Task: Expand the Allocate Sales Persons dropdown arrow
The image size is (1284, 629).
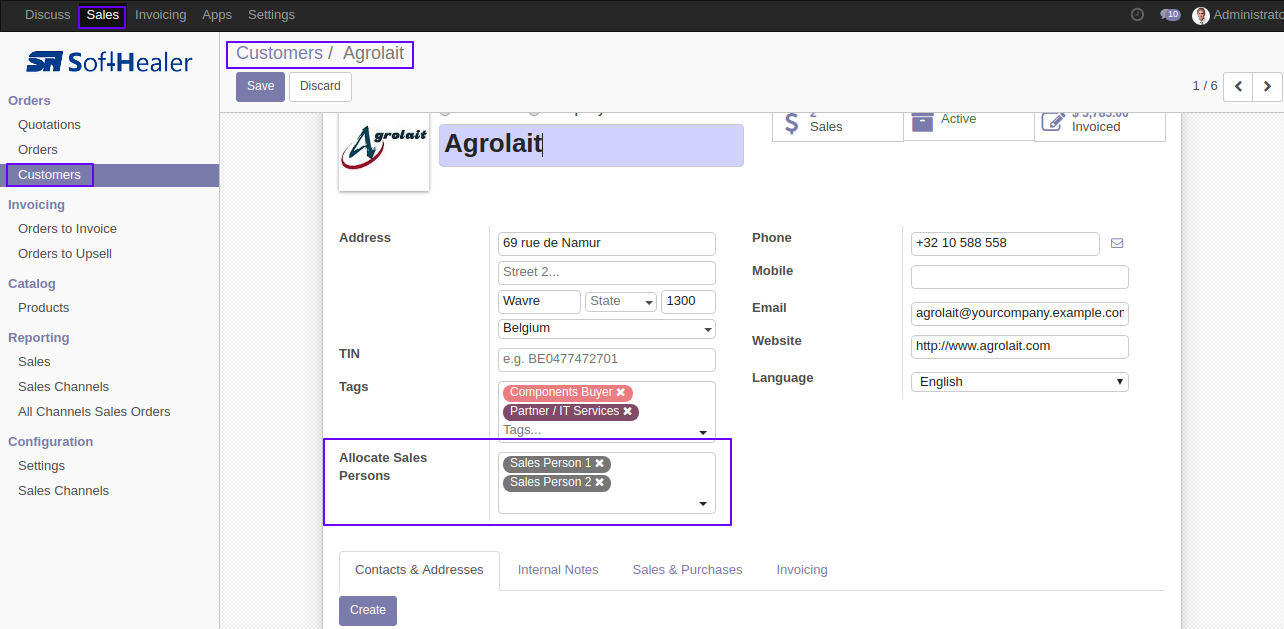Action: click(x=703, y=504)
